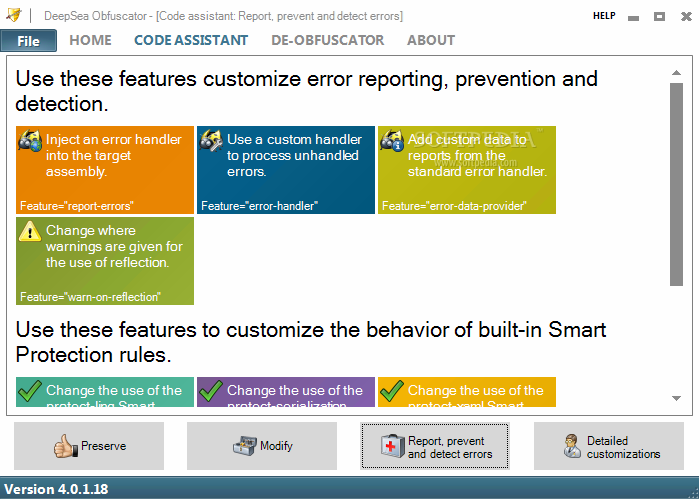Click checkmark icon on teal tile
This screenshot has width=700, height=500.
point(30,391)
